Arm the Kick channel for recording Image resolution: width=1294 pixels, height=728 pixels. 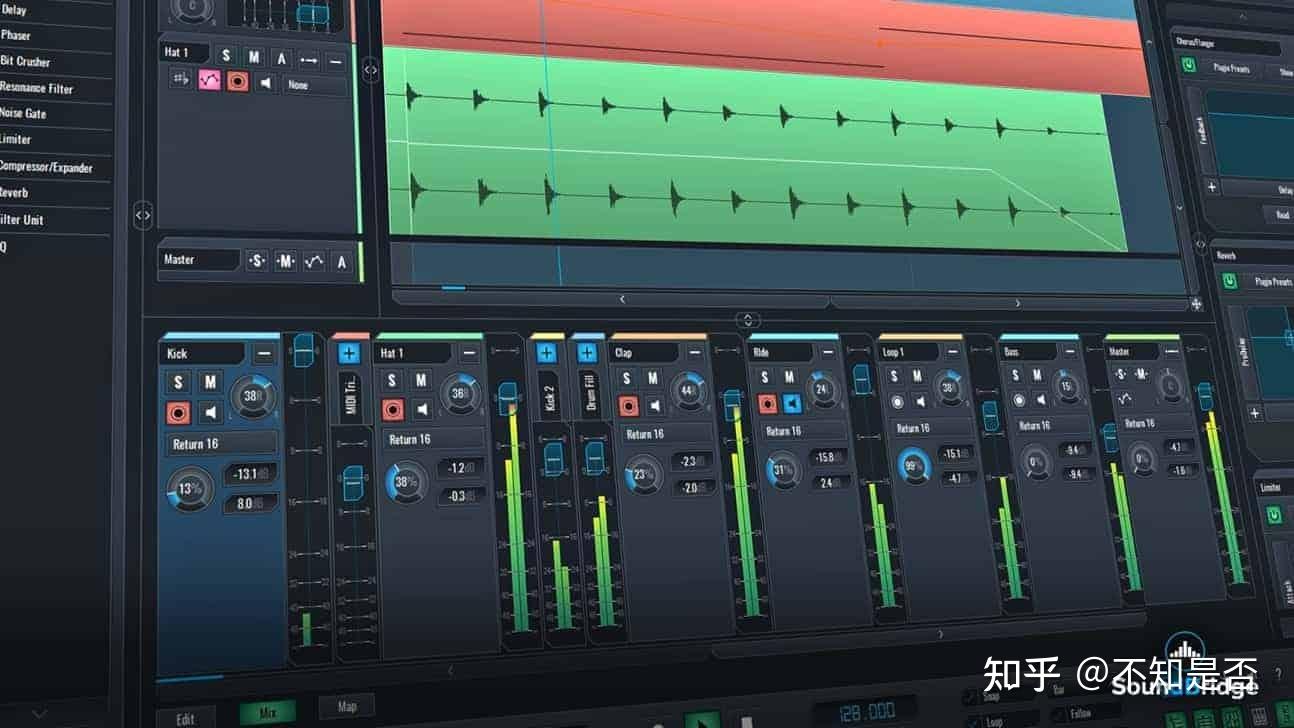(x=178, y=411)
